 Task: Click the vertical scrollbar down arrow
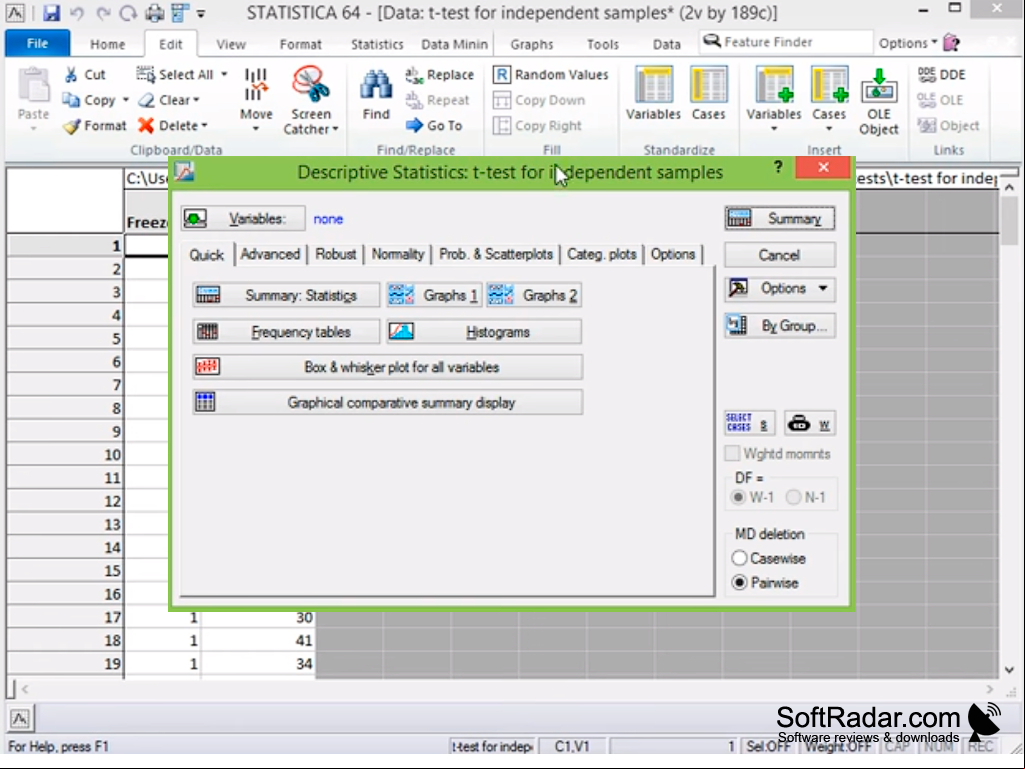click(x=1009, y=670)
